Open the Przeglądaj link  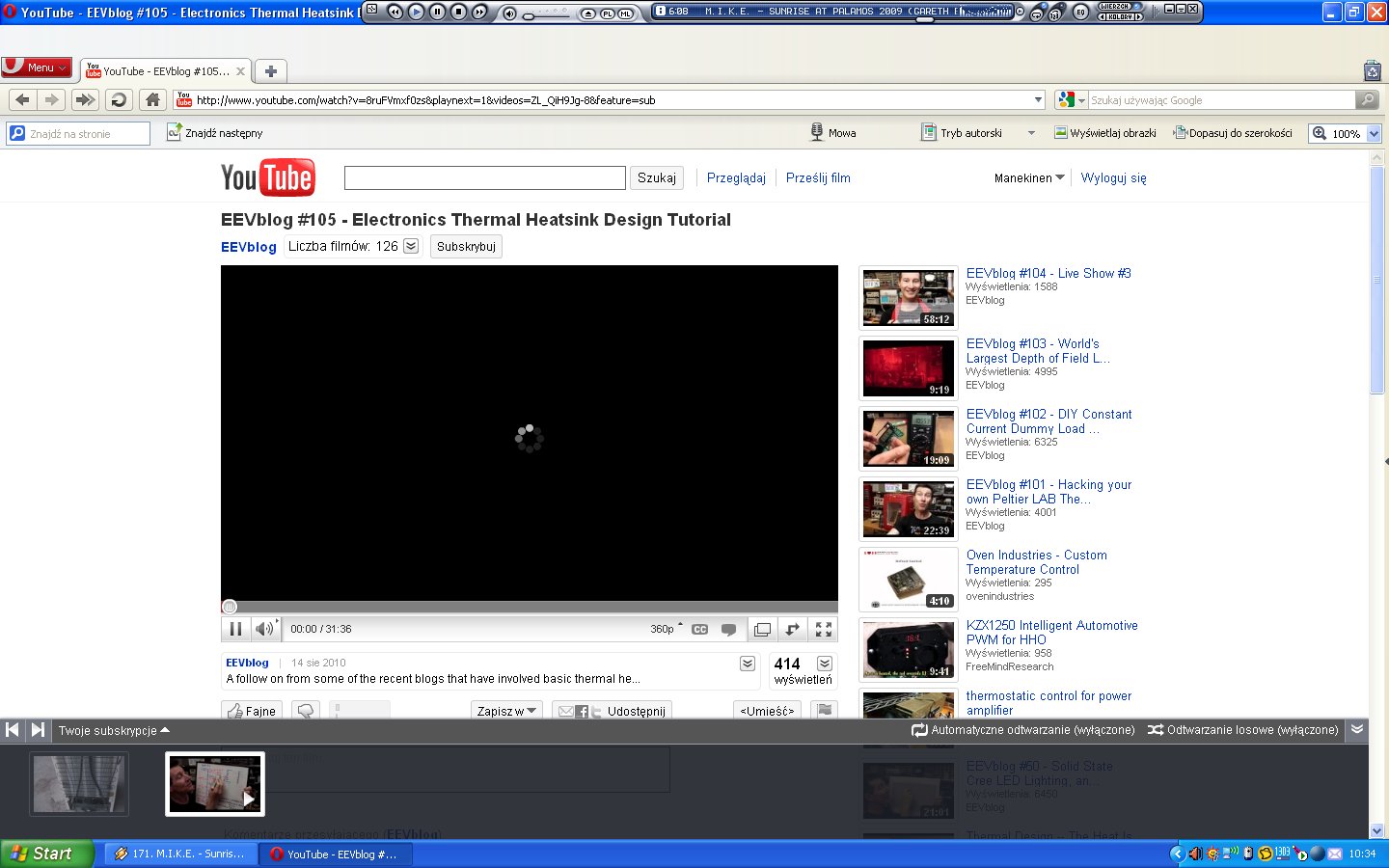pos(736,177)
